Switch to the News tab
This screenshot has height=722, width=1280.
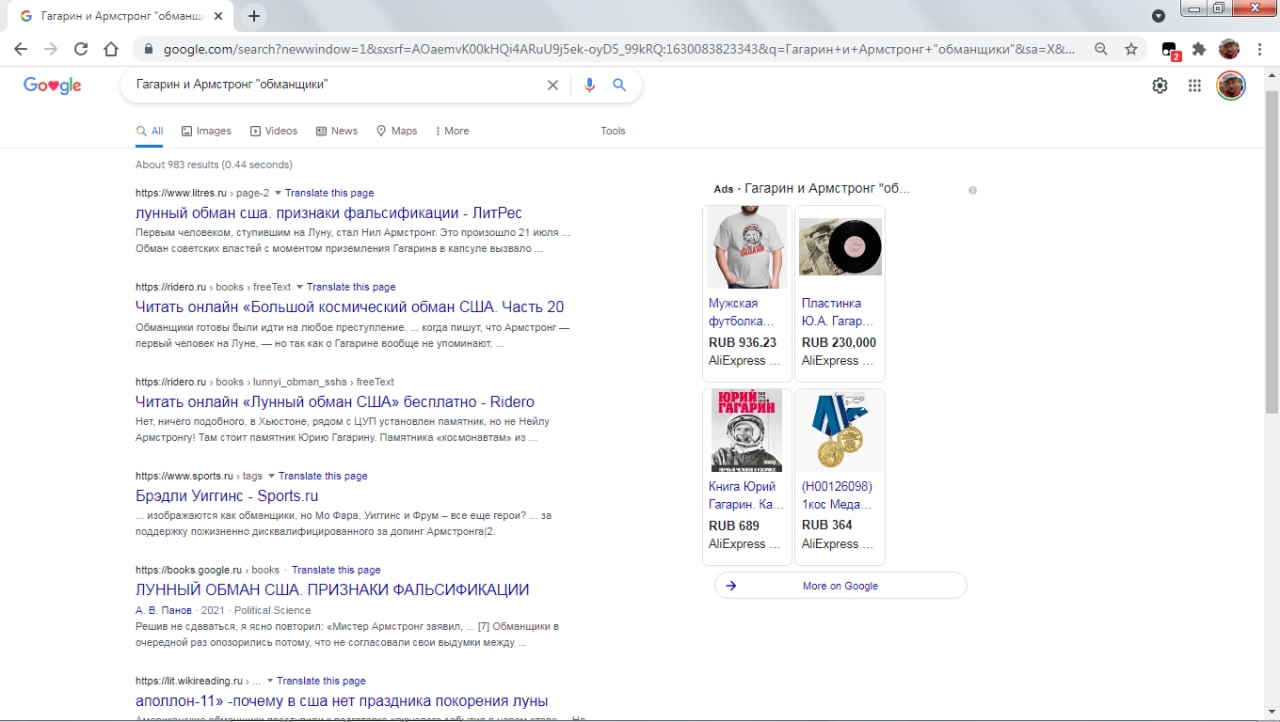point(337,131)
